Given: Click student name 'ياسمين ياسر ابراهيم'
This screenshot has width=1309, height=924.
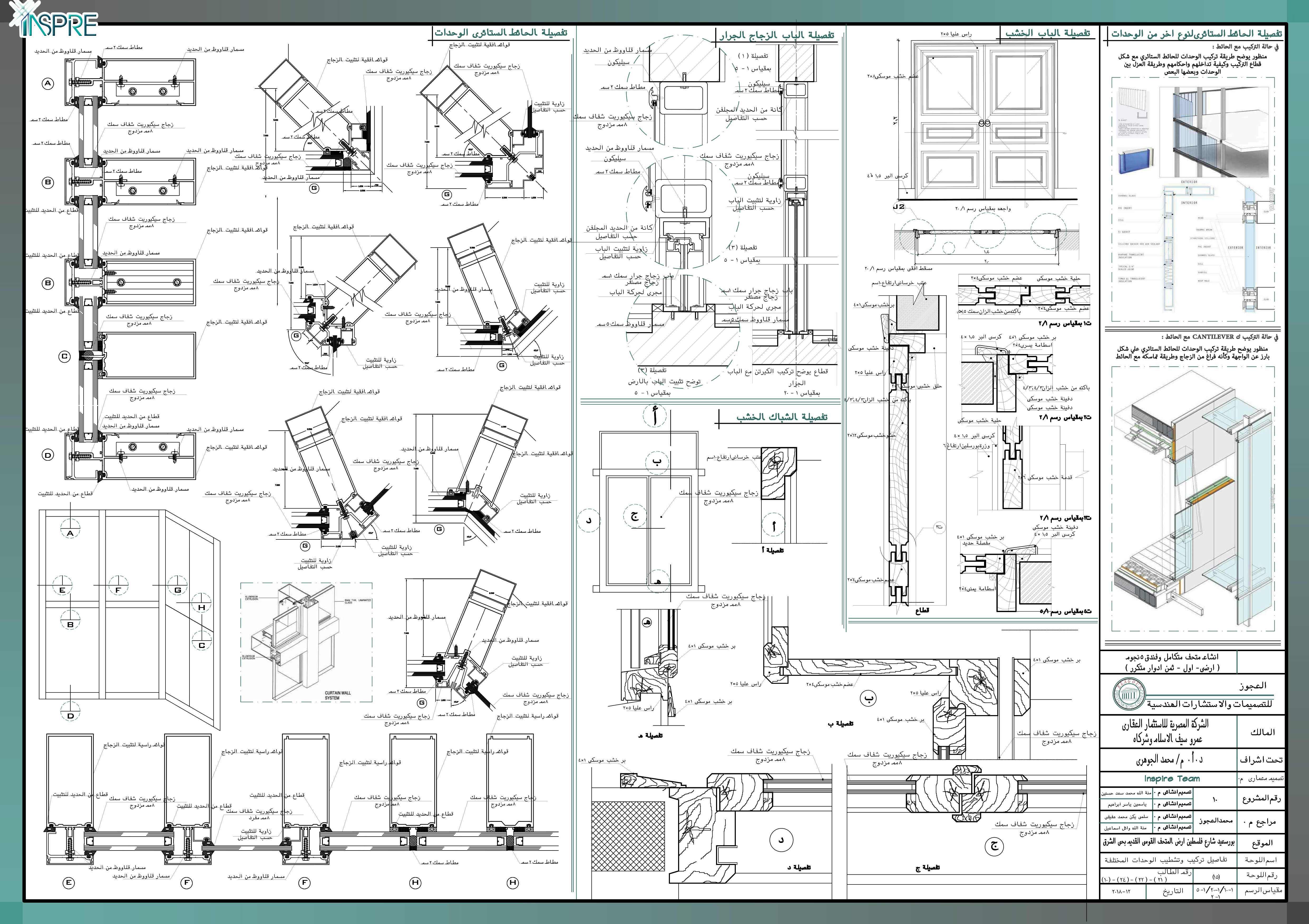Looking at the screenshot, I should [x=1127, y=804].
